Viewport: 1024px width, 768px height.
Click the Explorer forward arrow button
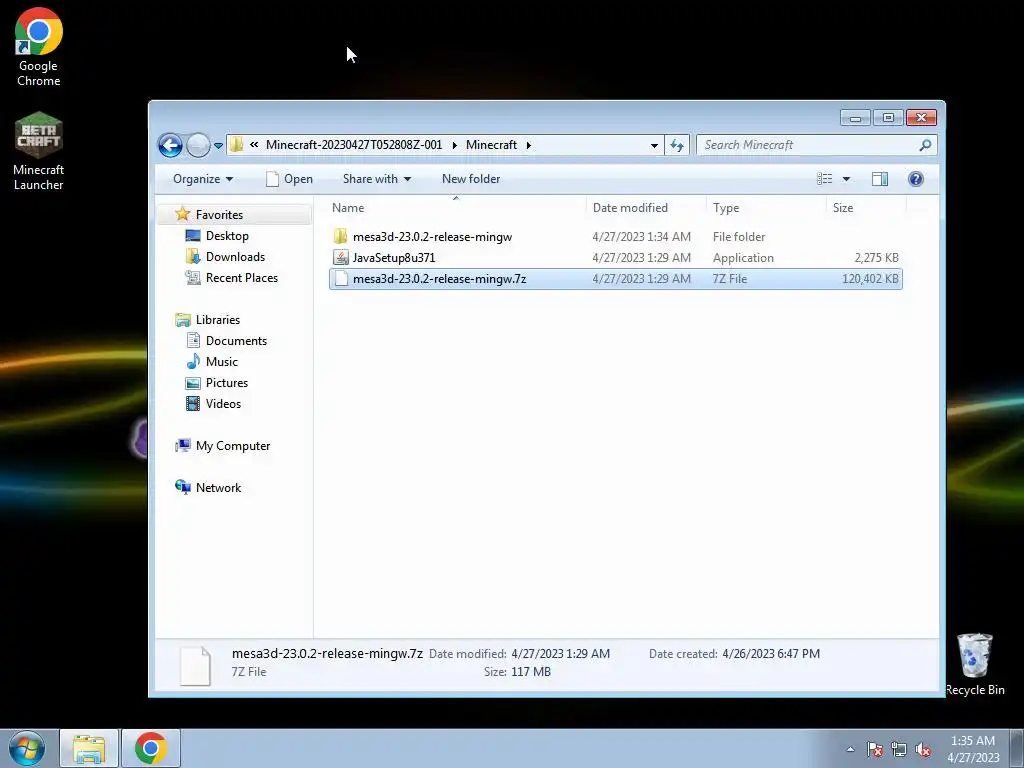coord(198,145)
